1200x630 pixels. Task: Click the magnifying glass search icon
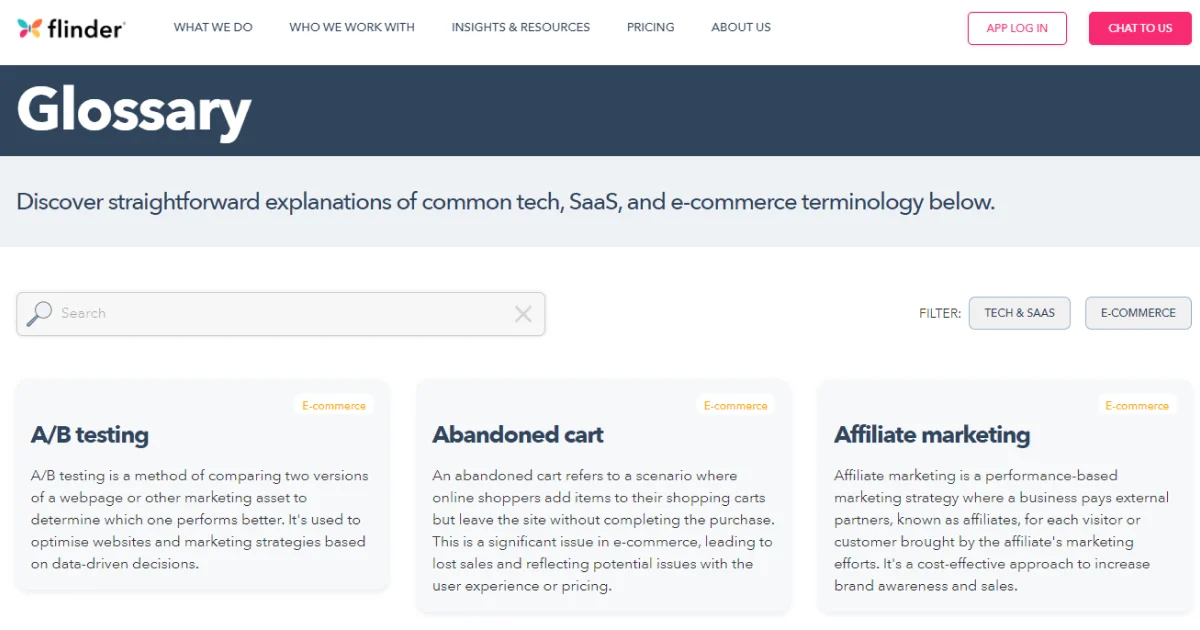(x=39, y=313)
